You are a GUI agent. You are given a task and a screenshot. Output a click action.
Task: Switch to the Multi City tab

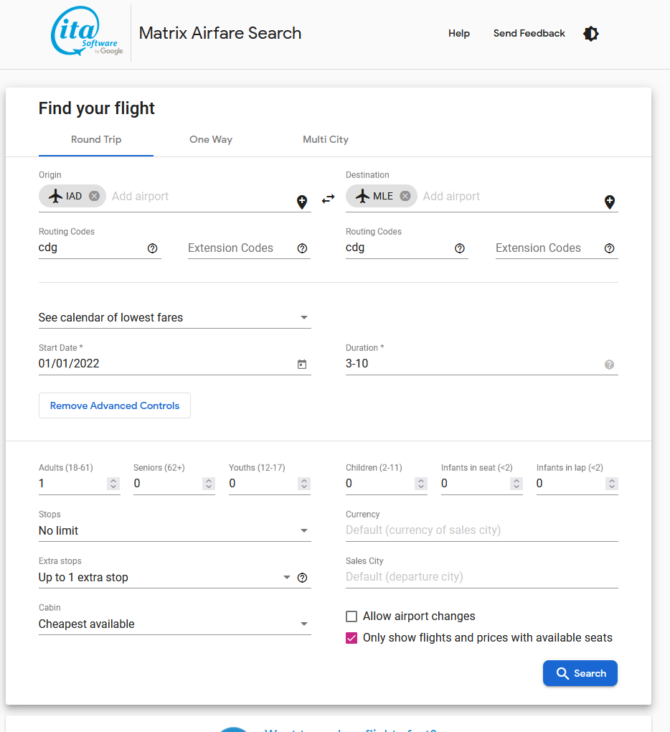pos(325,140)
